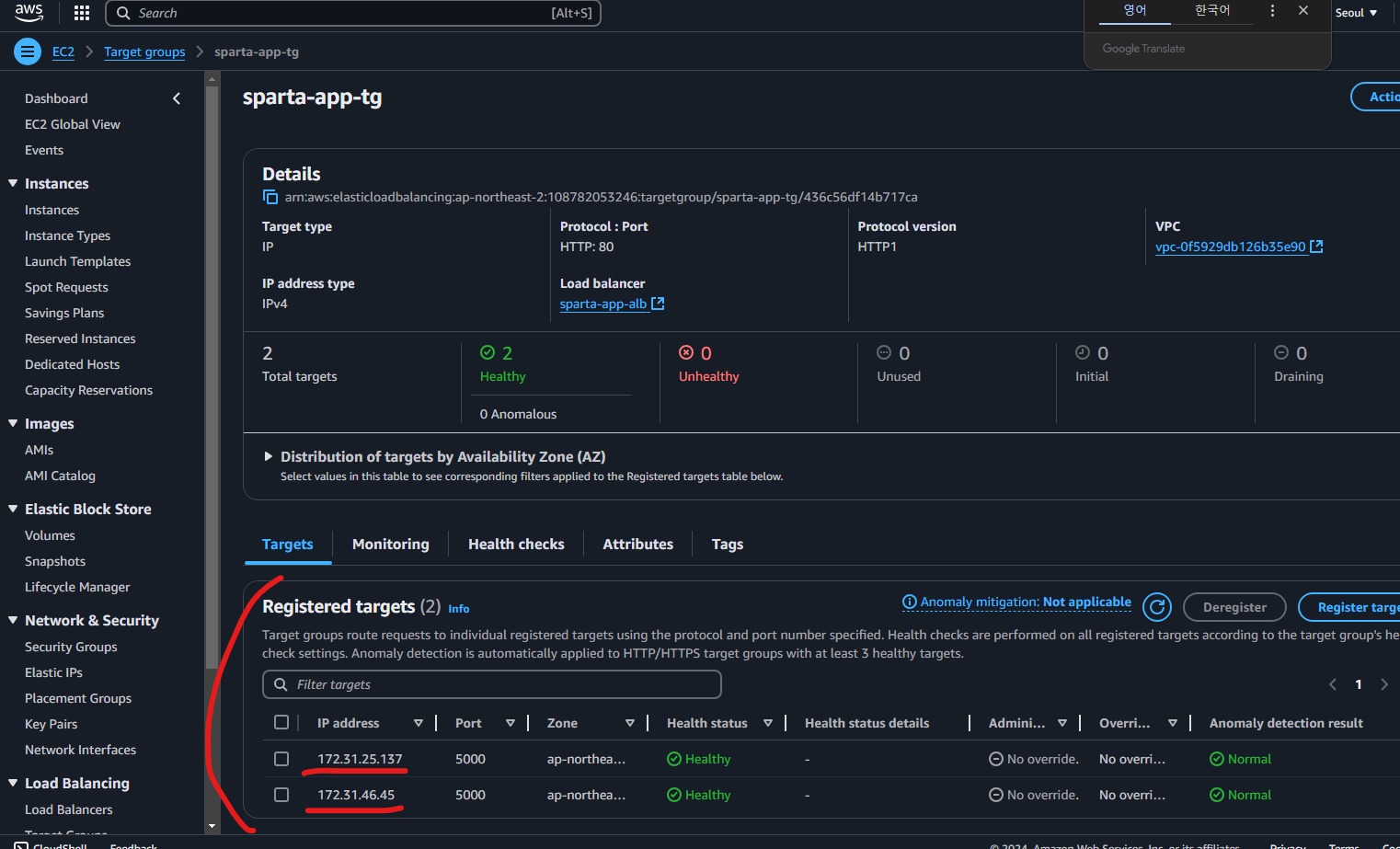
Task: Open the services grid menu icon
Action: pyautogui.click(x=82, y=13)
